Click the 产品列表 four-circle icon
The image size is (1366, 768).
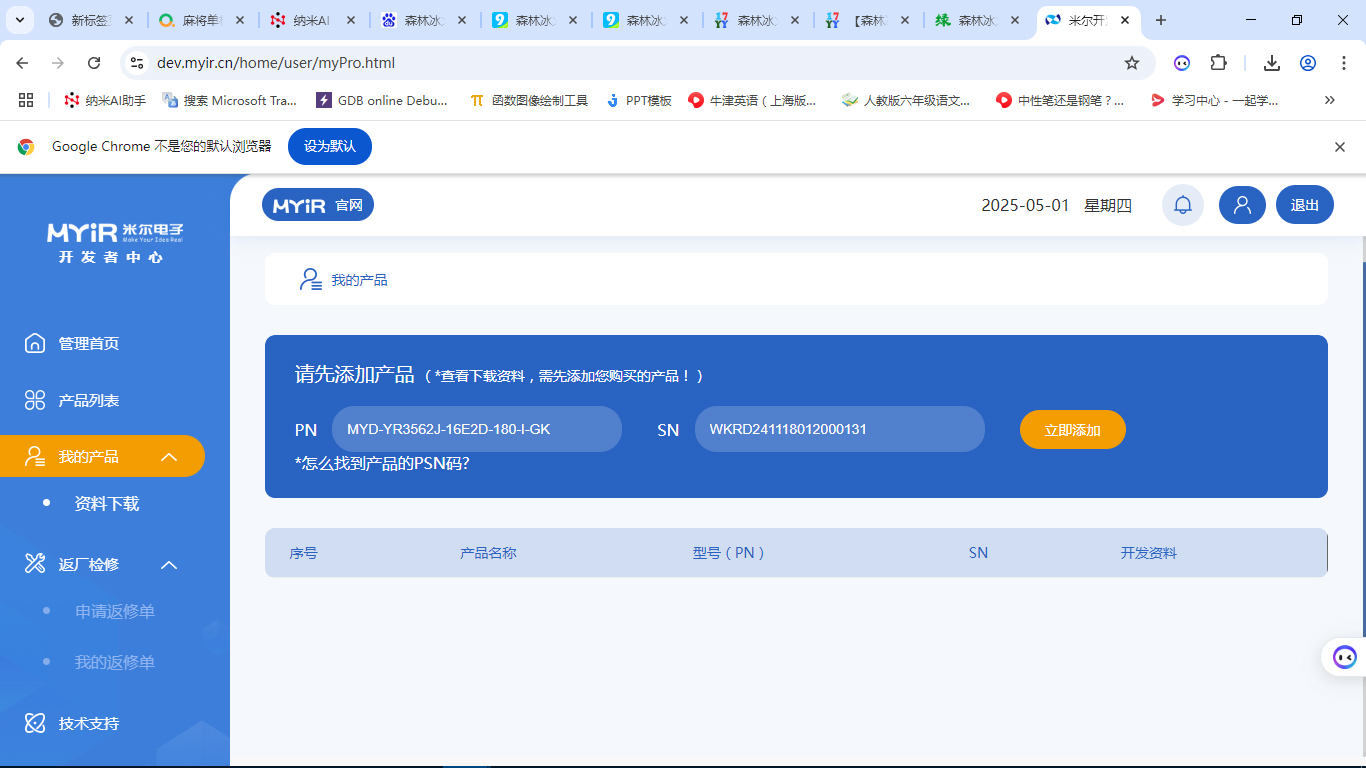(x=35, y=400)
